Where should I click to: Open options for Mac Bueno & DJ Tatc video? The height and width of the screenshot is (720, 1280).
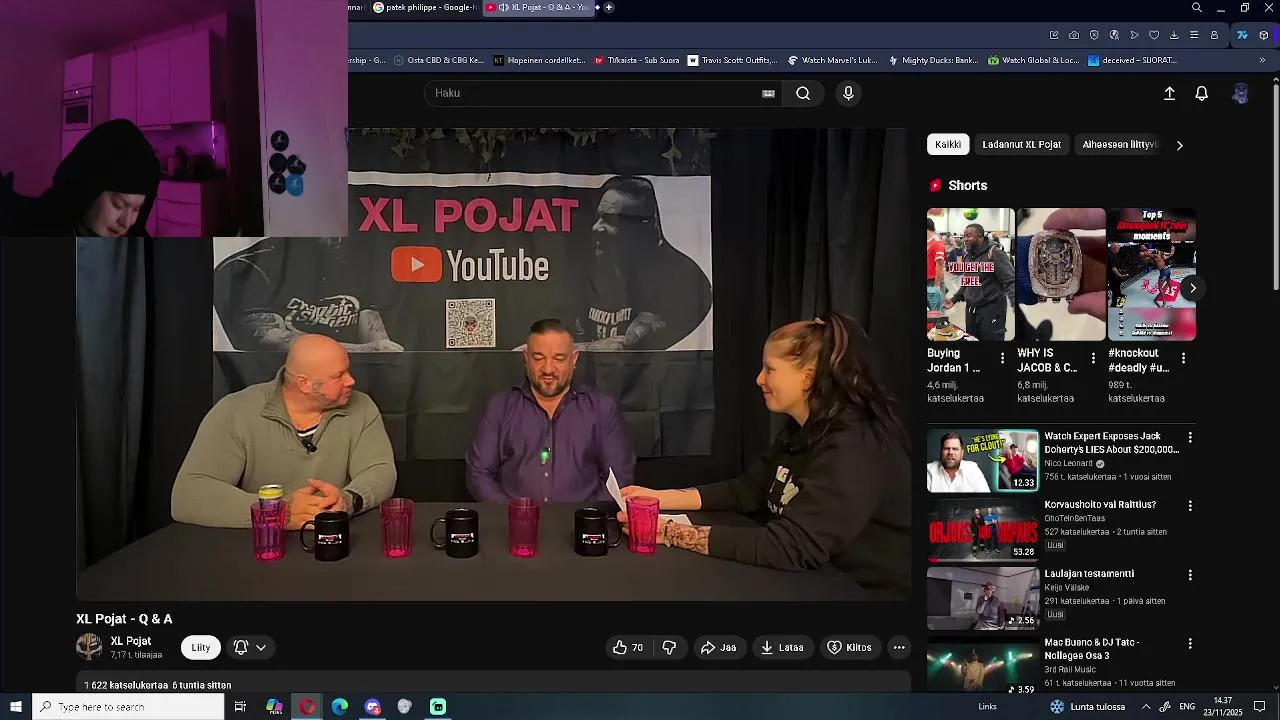1190,644
